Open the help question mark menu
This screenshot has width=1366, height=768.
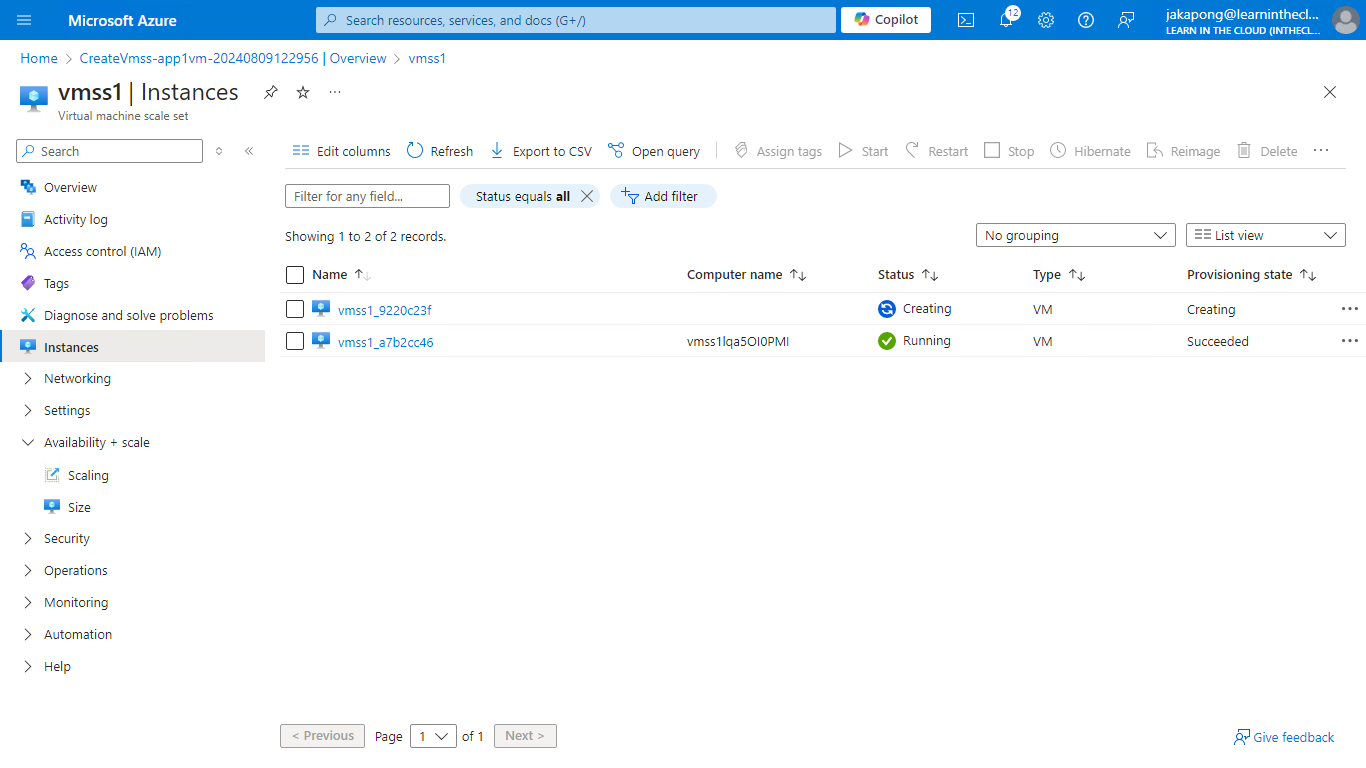point(1086,20)
